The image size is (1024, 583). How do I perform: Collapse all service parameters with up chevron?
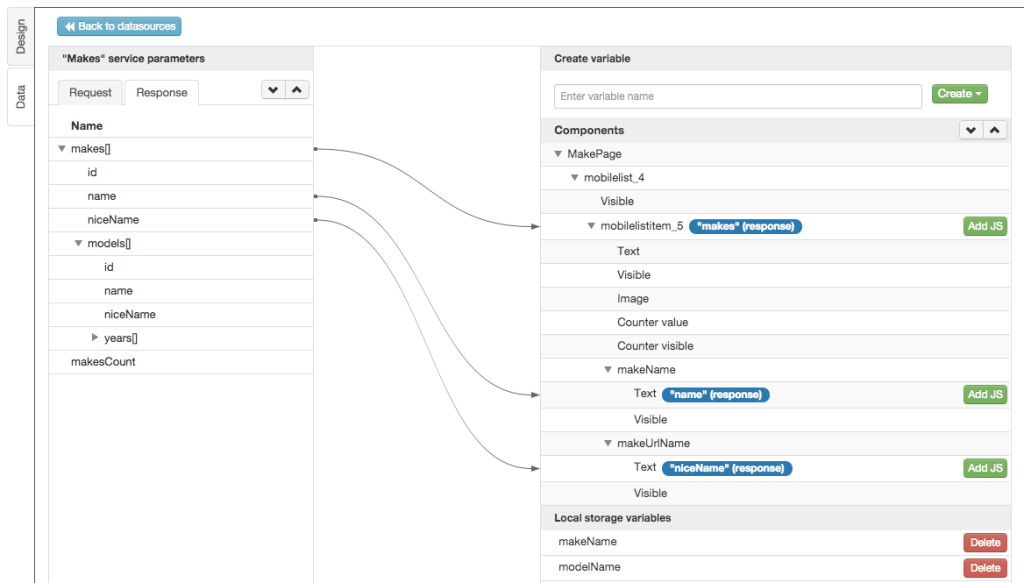point(297,90)
